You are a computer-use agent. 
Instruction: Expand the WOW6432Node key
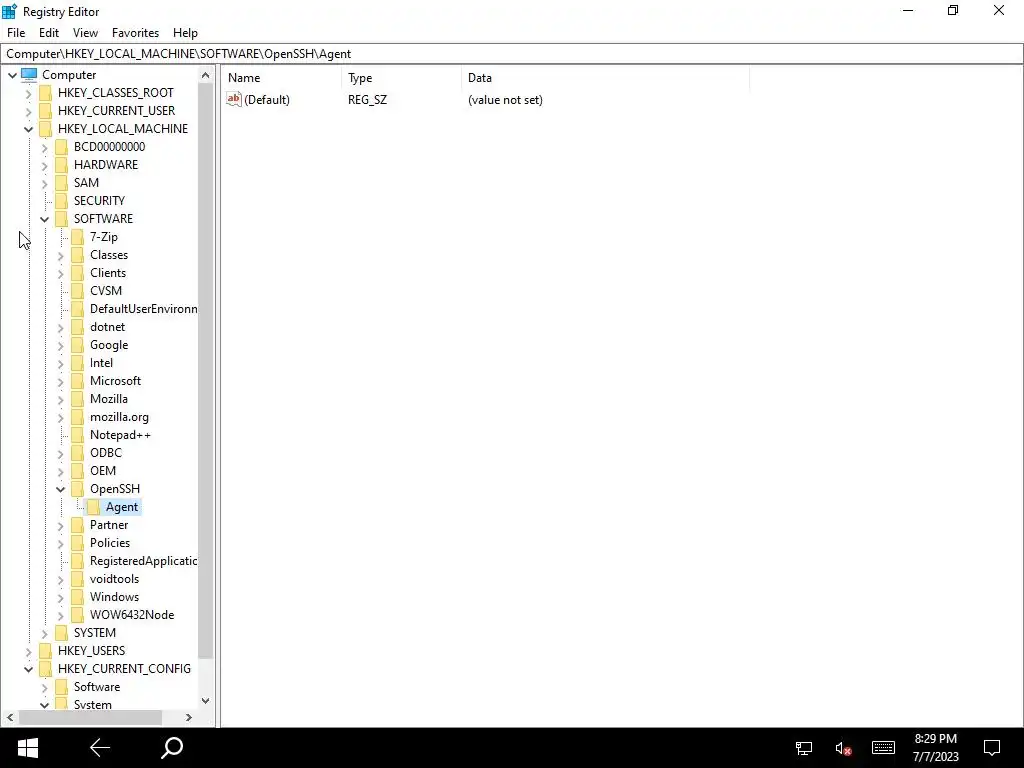60,615
